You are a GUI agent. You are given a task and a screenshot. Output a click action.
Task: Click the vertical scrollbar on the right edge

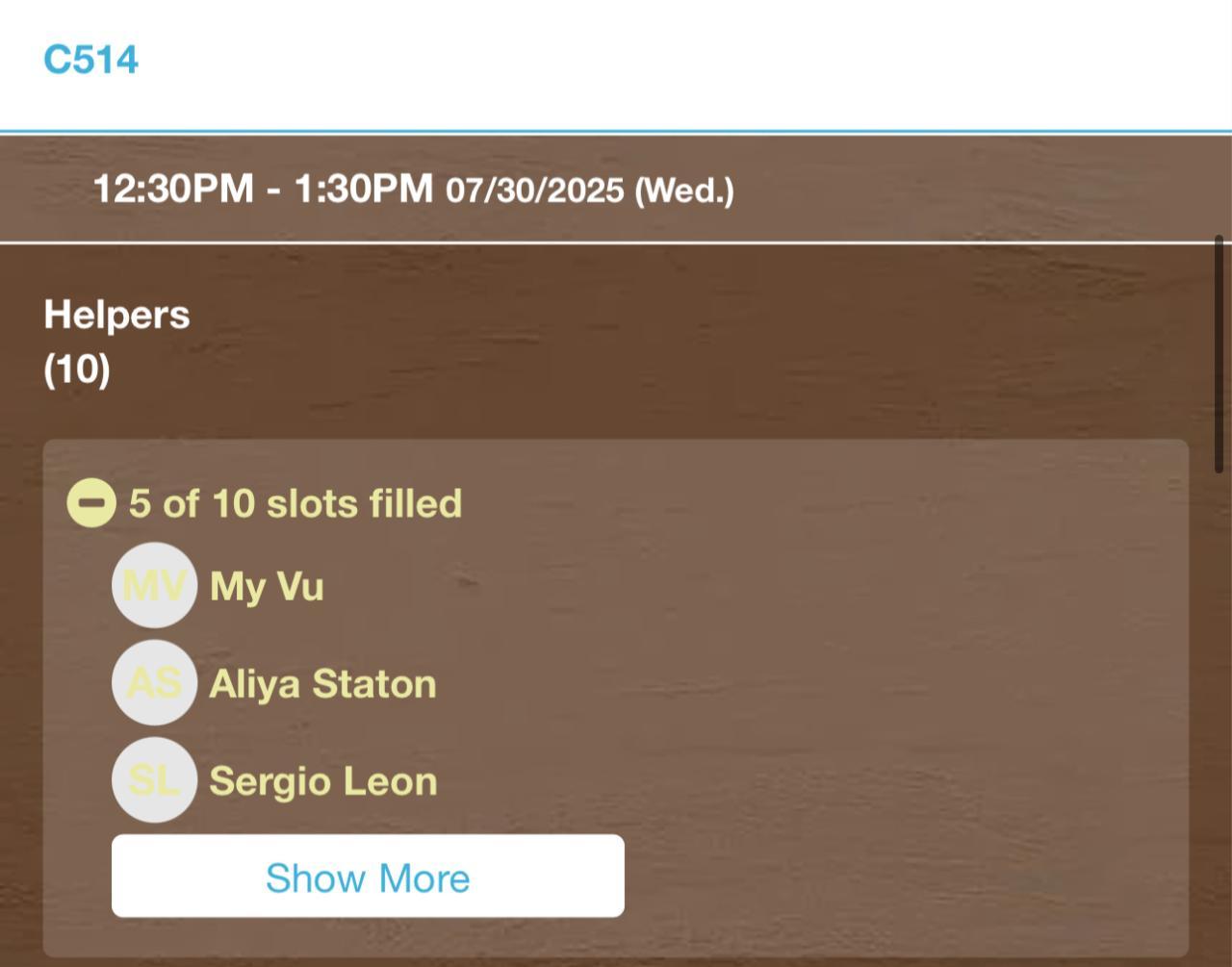coord(1219,353)
